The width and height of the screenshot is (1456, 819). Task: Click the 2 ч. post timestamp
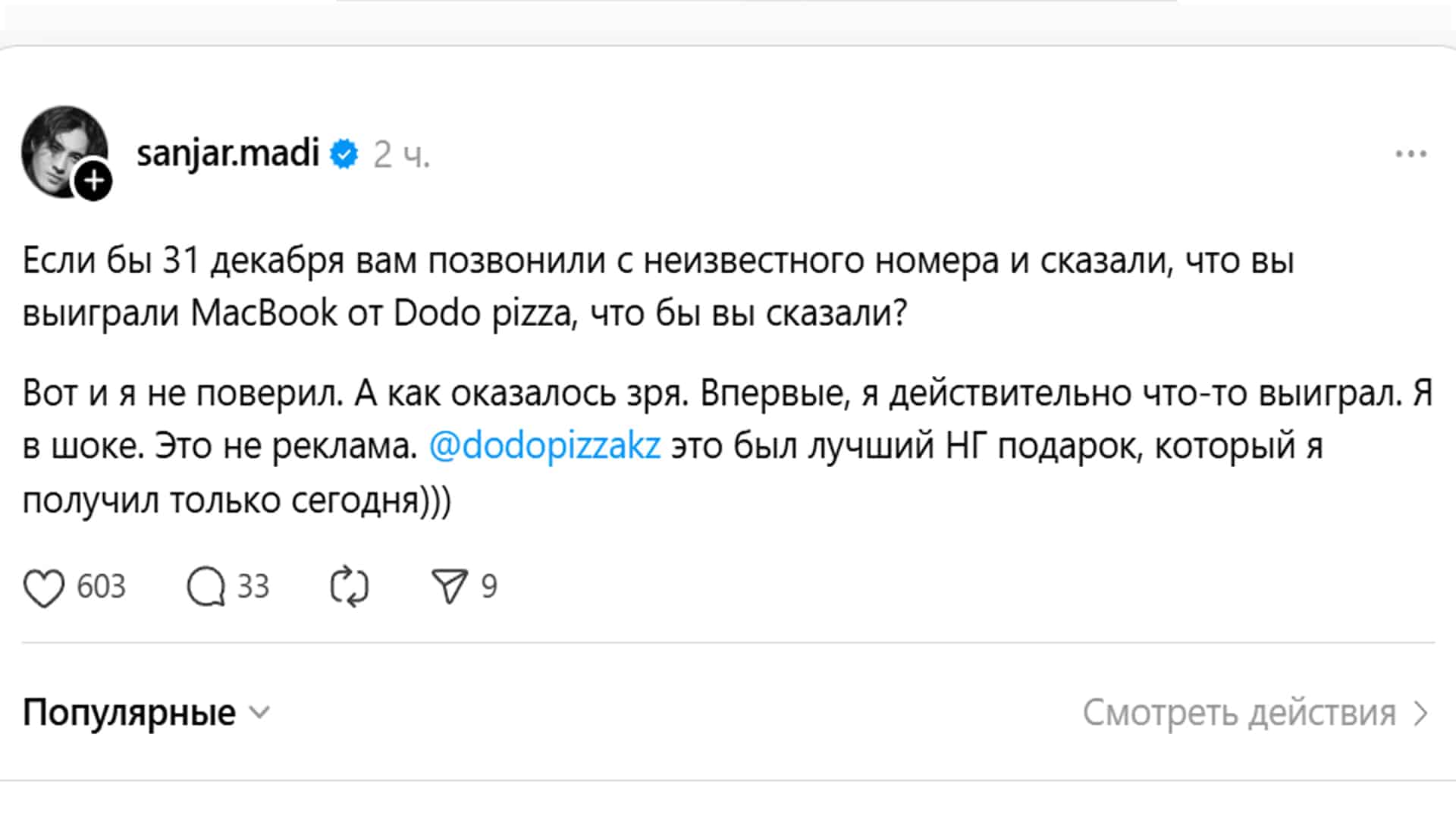401,155
